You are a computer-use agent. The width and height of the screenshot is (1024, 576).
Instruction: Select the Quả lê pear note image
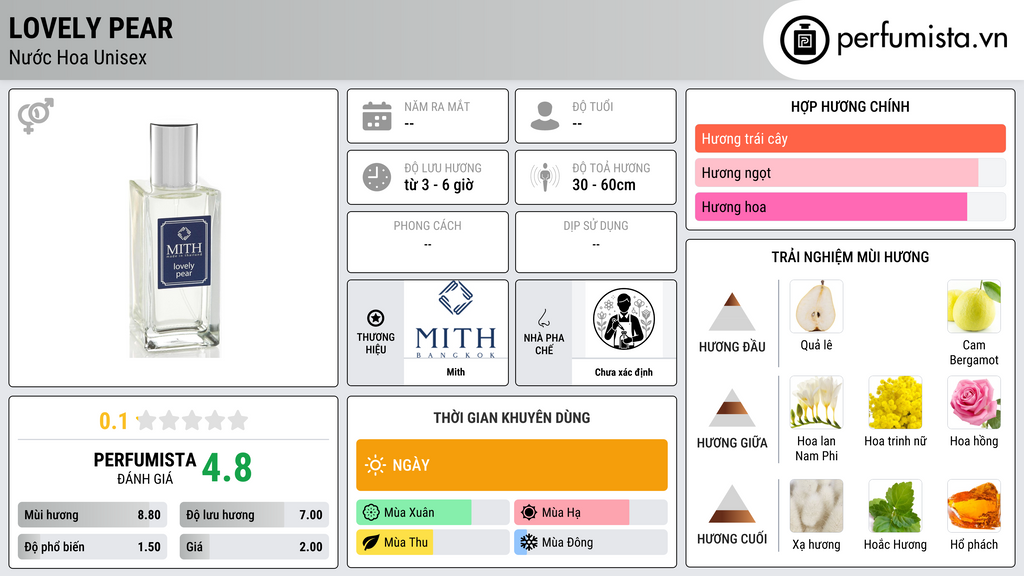tap(816, 306)
